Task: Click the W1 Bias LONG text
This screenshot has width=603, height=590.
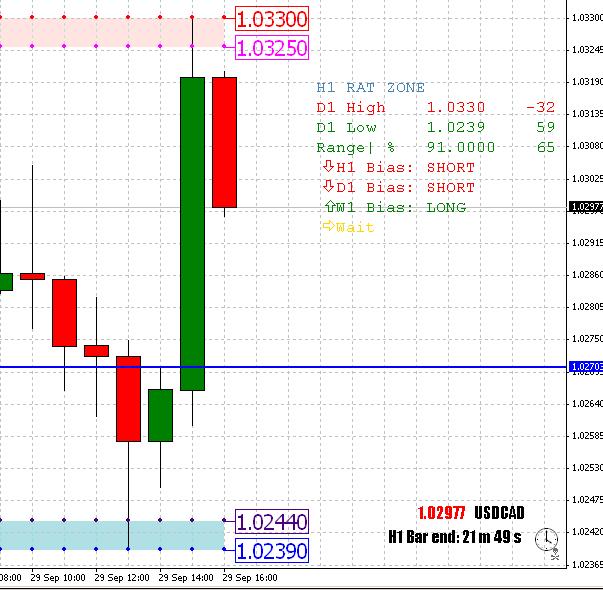Action: (x=446, y=208)
